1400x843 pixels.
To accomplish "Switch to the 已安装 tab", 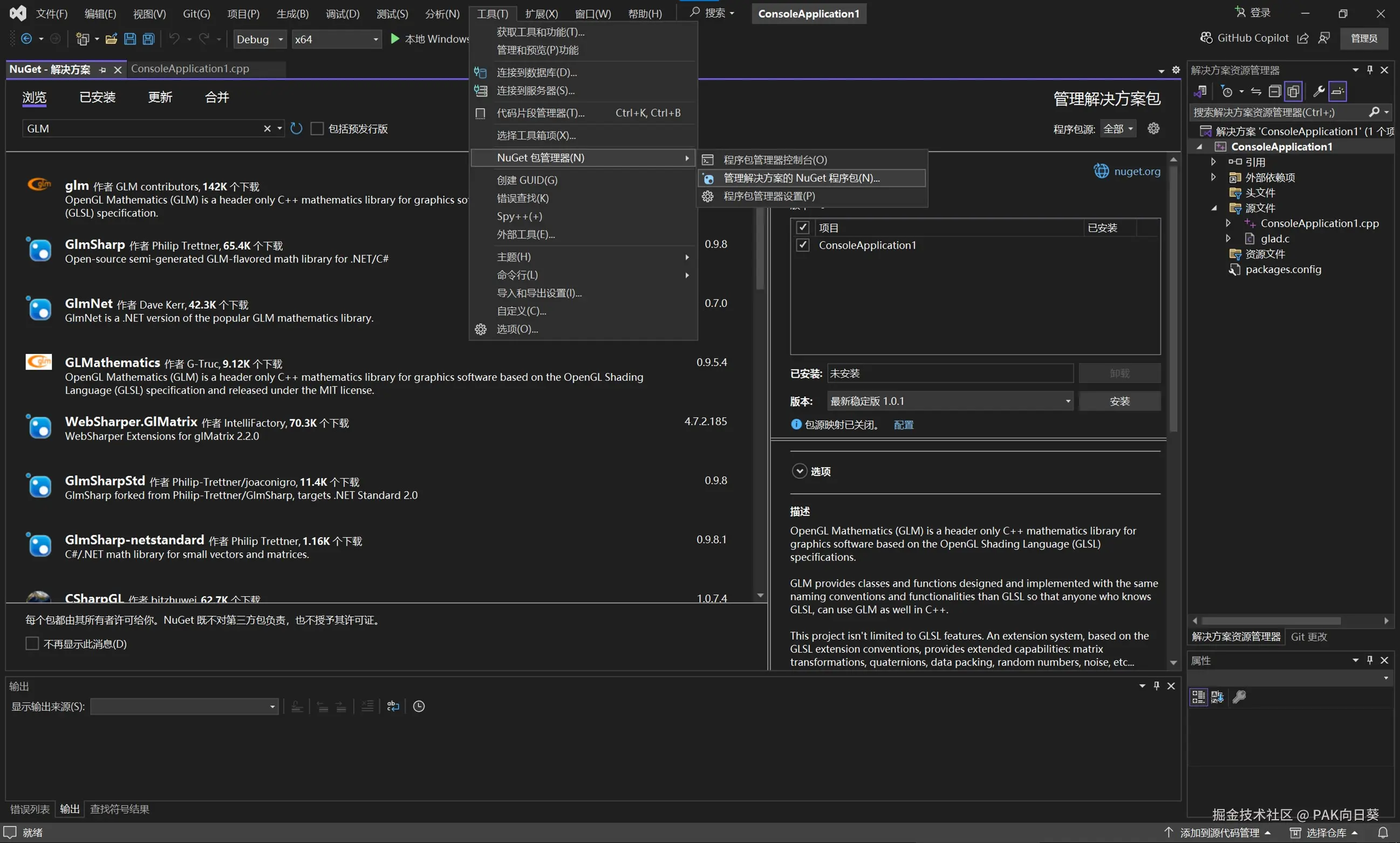I will (97, 97).
